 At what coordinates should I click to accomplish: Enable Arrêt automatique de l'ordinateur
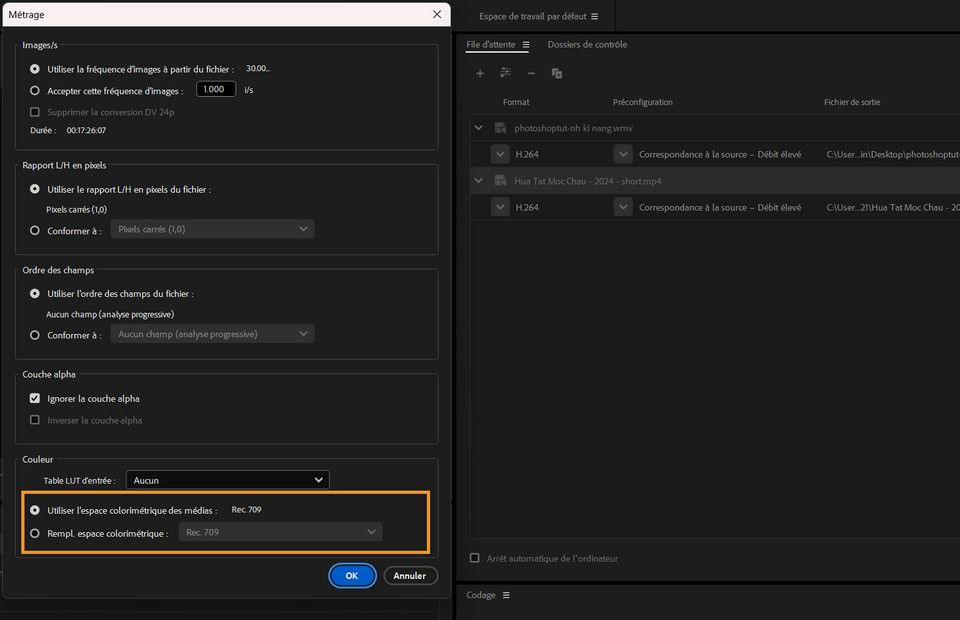474,558
